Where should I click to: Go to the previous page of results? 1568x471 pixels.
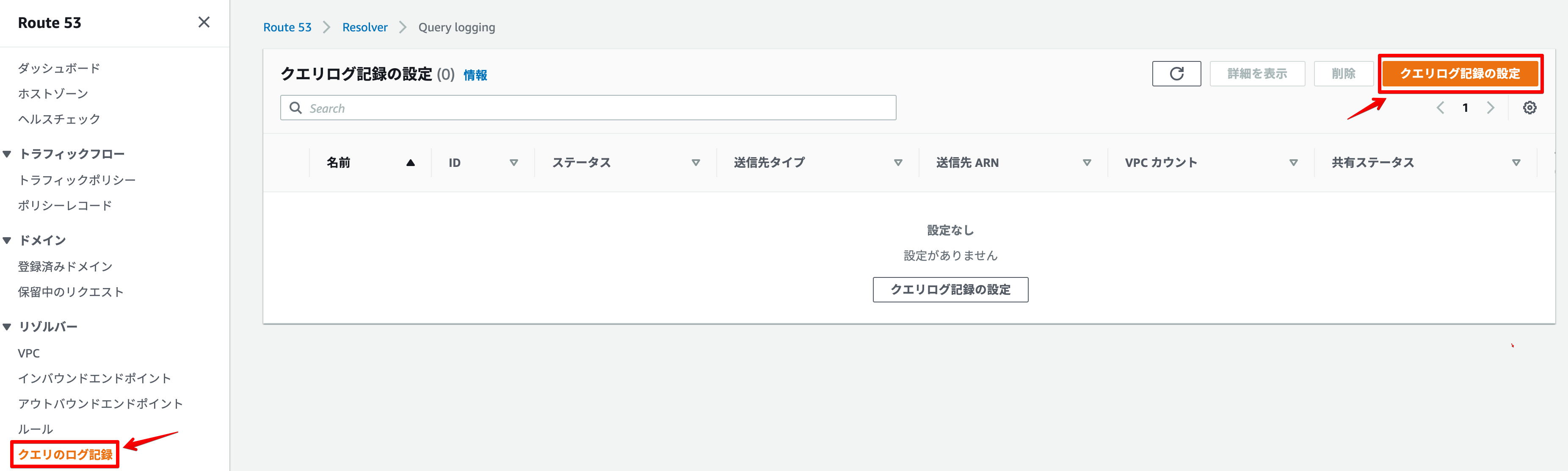[x=1440, y=107]
